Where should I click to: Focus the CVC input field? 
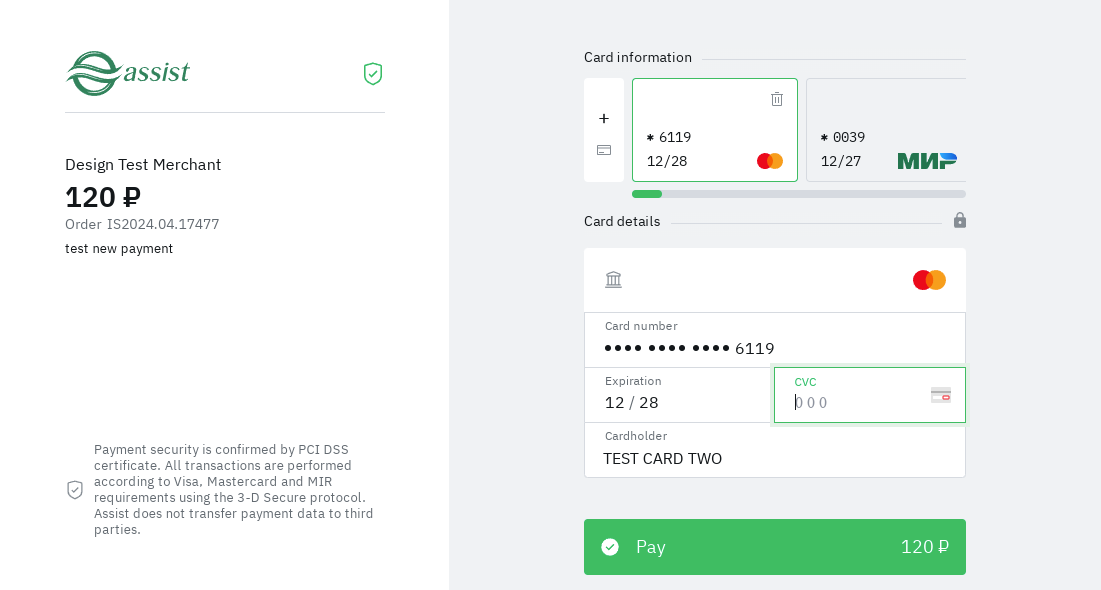tap(855, 402)
